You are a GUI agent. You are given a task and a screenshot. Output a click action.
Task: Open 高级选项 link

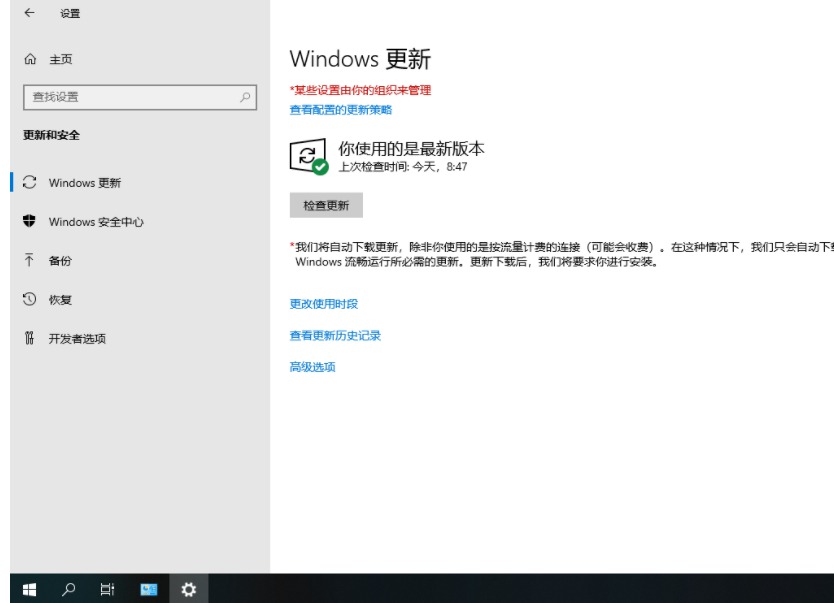(x=312, y=367)
